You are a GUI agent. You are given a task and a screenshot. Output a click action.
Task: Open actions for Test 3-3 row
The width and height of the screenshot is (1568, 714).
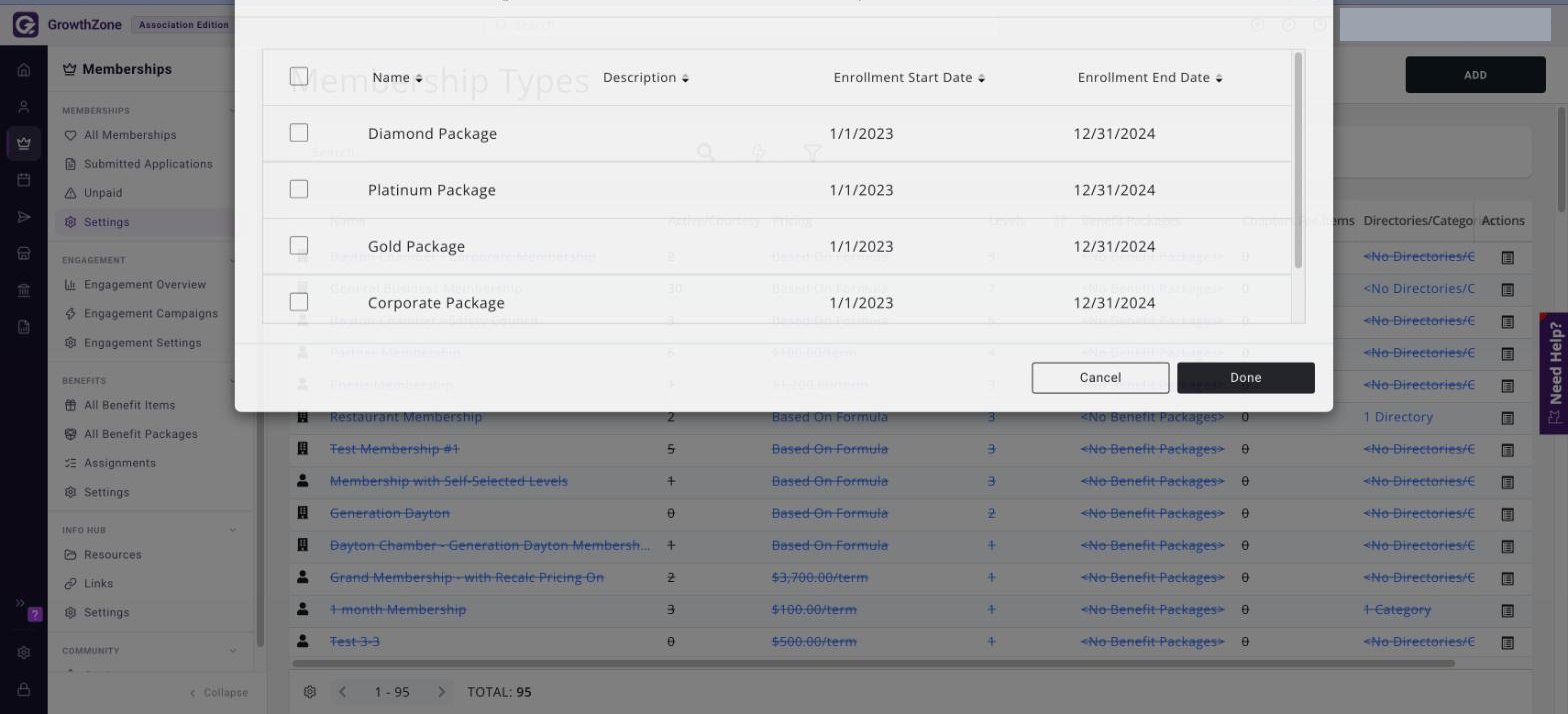pos(1507,642)
